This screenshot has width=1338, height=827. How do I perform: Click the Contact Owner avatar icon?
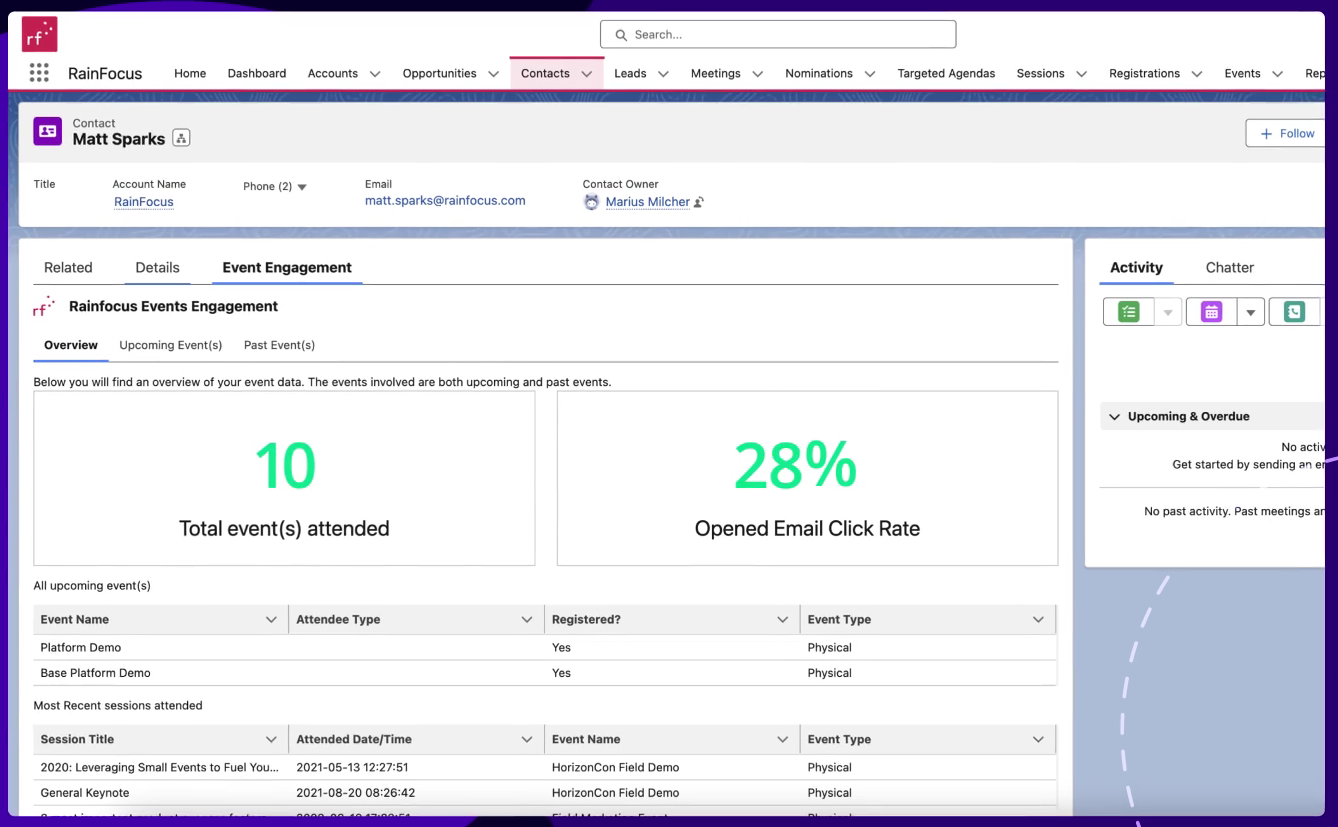coord(591,201)
